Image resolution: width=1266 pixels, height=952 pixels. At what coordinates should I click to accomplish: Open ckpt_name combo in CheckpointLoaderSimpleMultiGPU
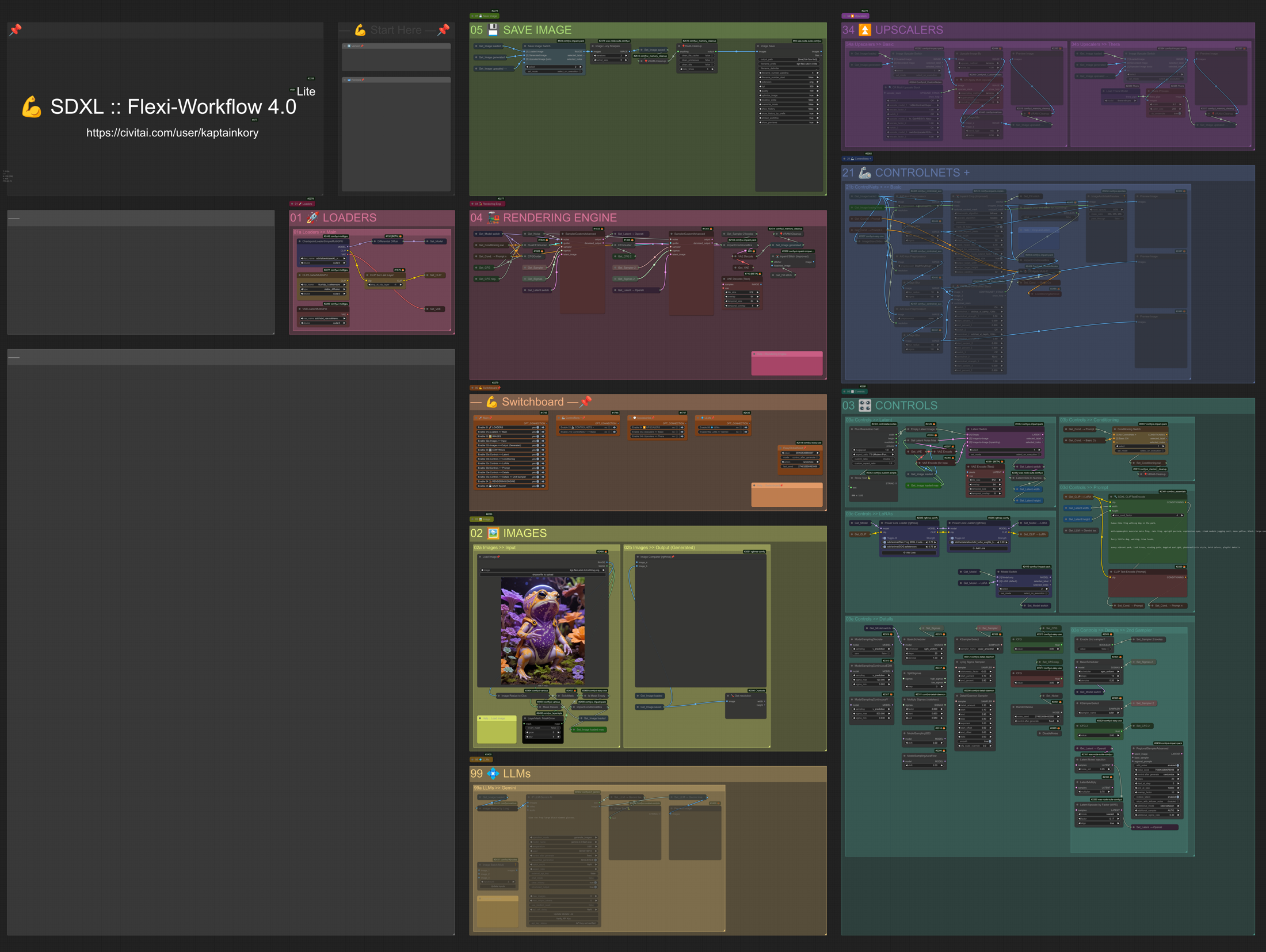coord(323,258)
